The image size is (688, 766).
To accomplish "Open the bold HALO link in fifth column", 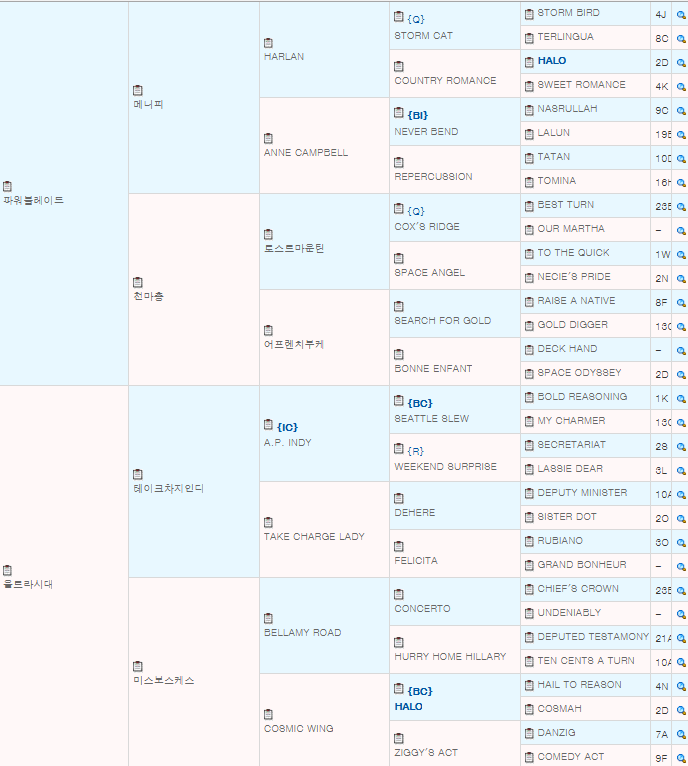I will (552, 61).
